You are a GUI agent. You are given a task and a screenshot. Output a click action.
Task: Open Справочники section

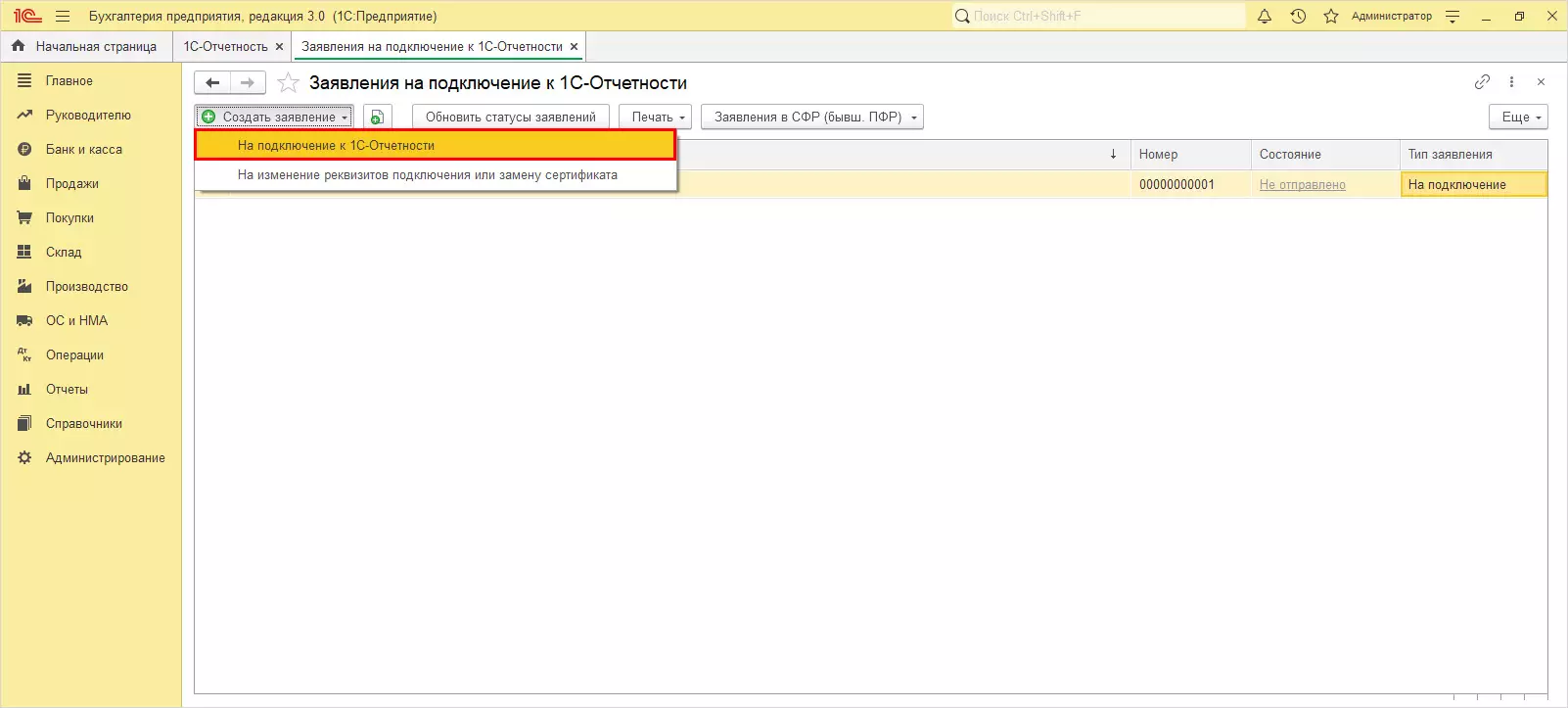click(x=83, y=424)
